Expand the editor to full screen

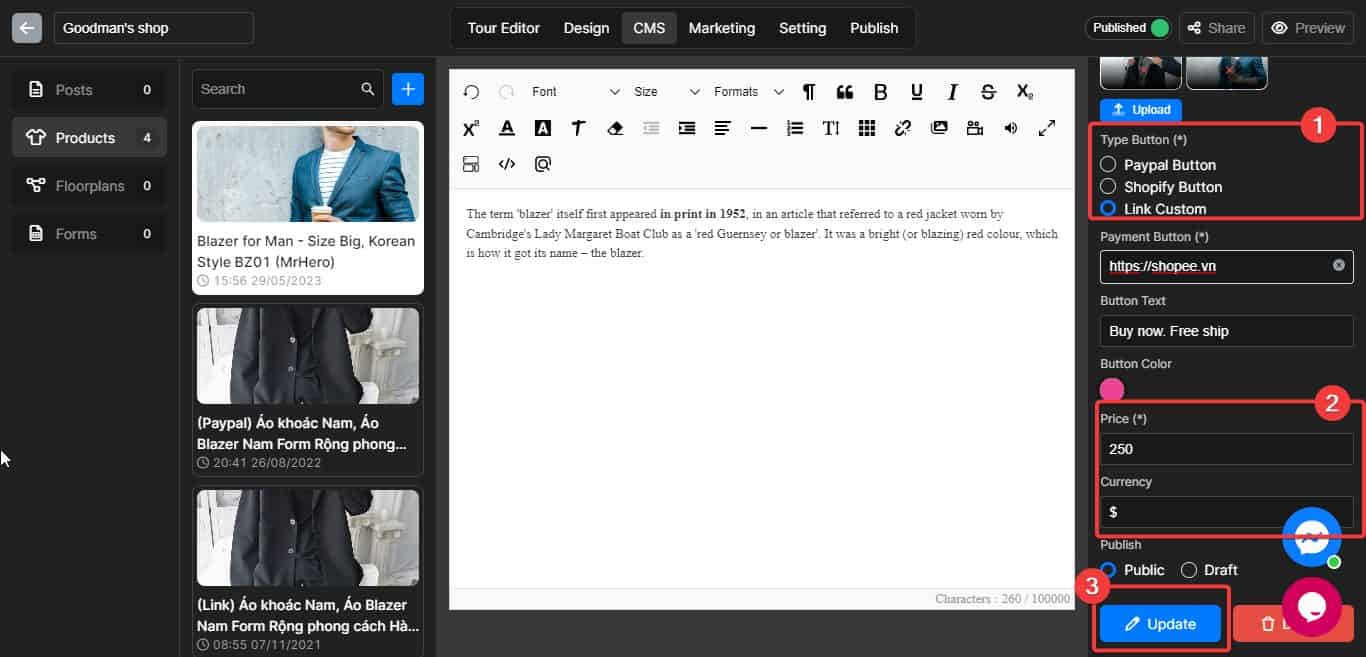point(1047,128)
